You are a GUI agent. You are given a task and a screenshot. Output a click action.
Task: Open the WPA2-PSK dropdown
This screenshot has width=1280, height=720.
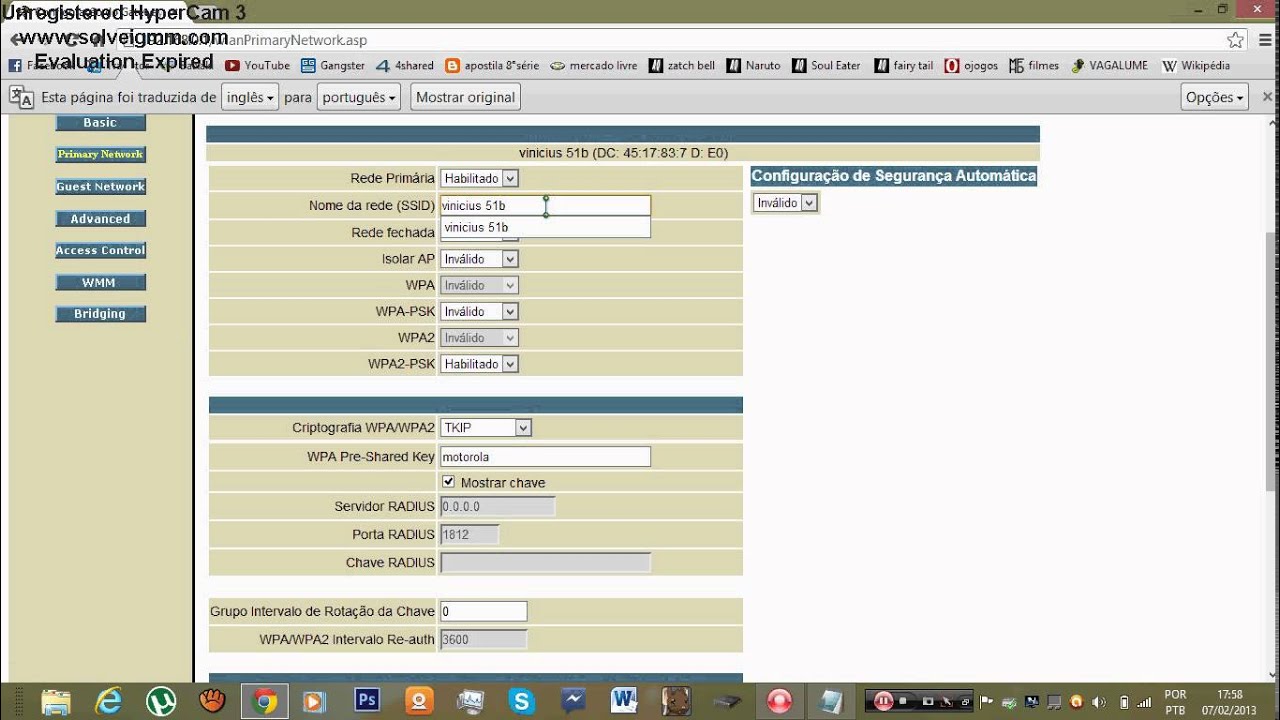click(479, 364)
